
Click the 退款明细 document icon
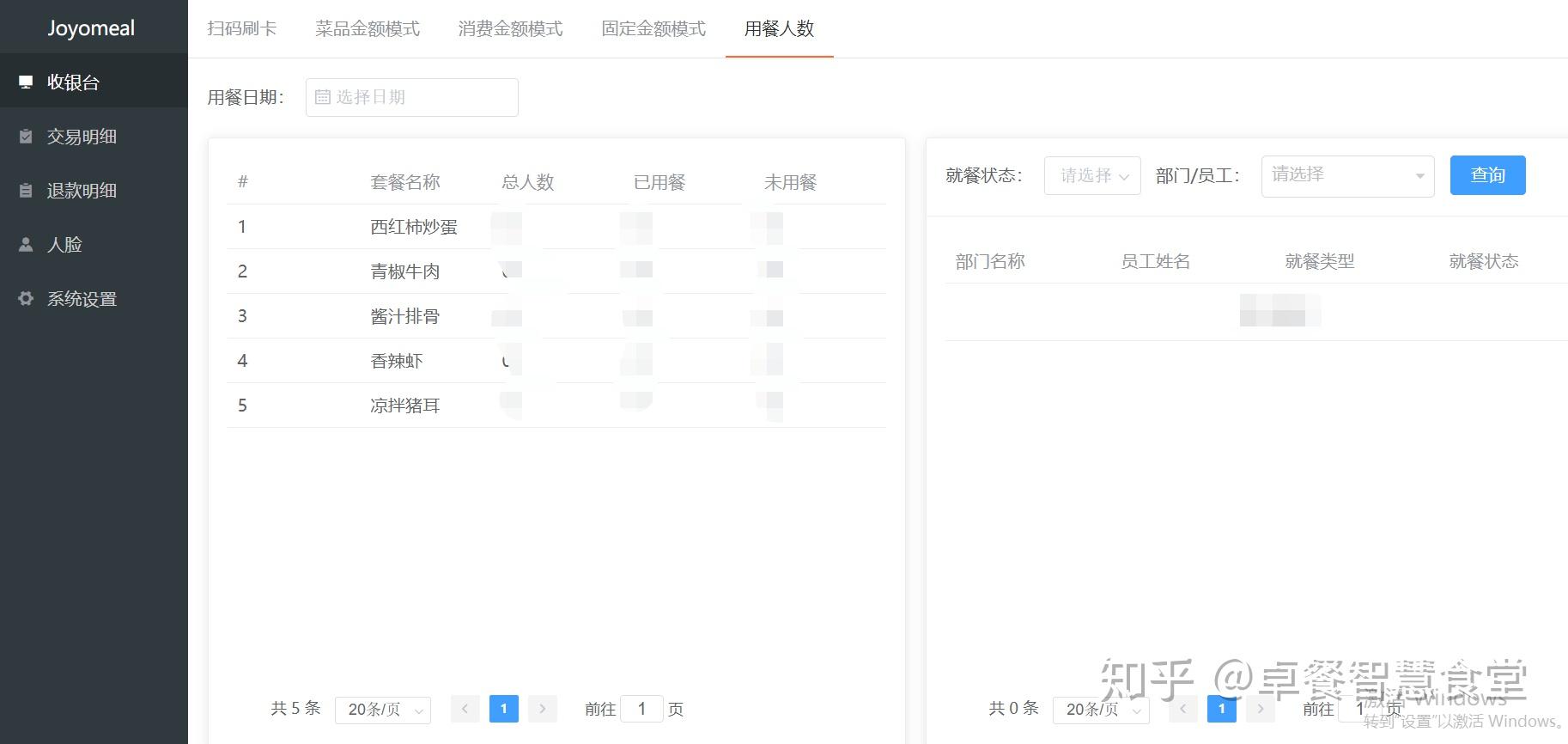coord(26,191)
